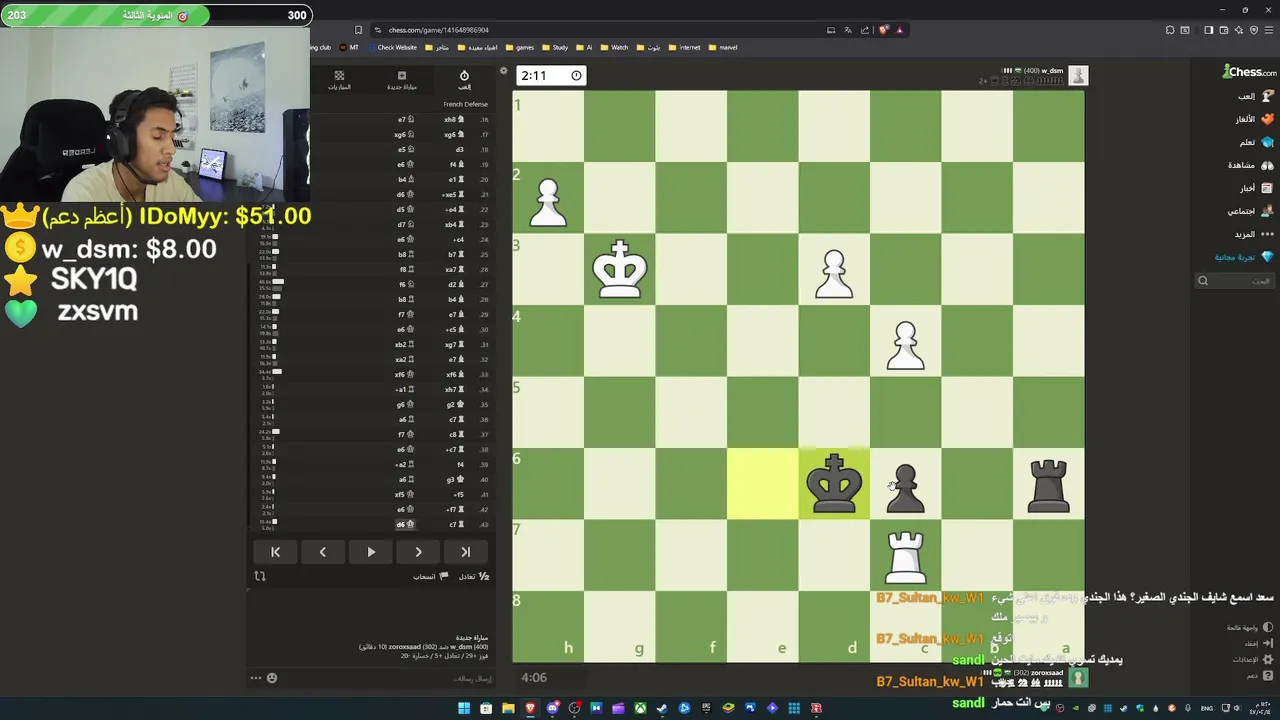
Task: Click the black king on d6
Action: click(834, 484)
